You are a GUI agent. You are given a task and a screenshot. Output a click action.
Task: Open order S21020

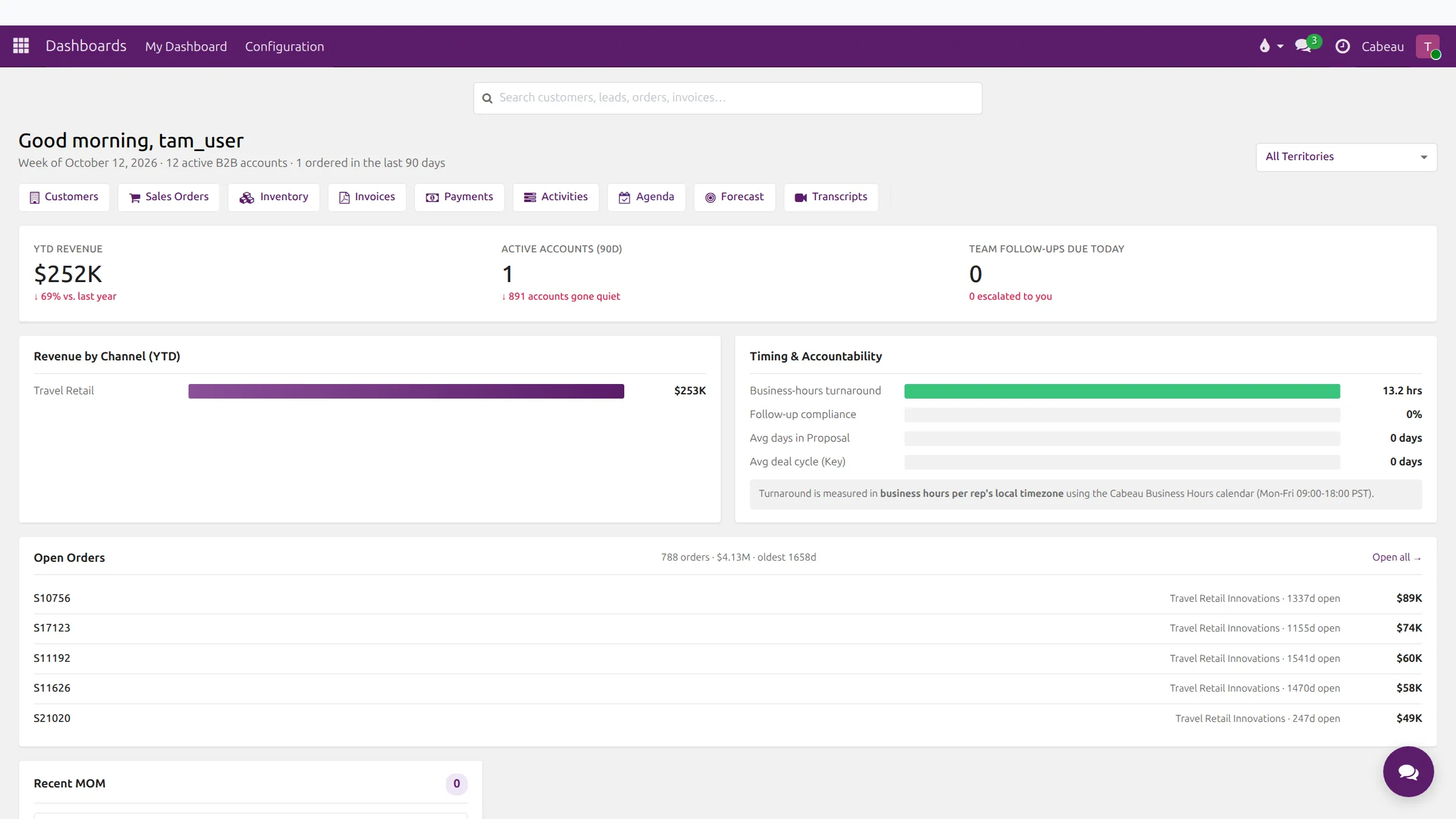click(x=52, y=718)
